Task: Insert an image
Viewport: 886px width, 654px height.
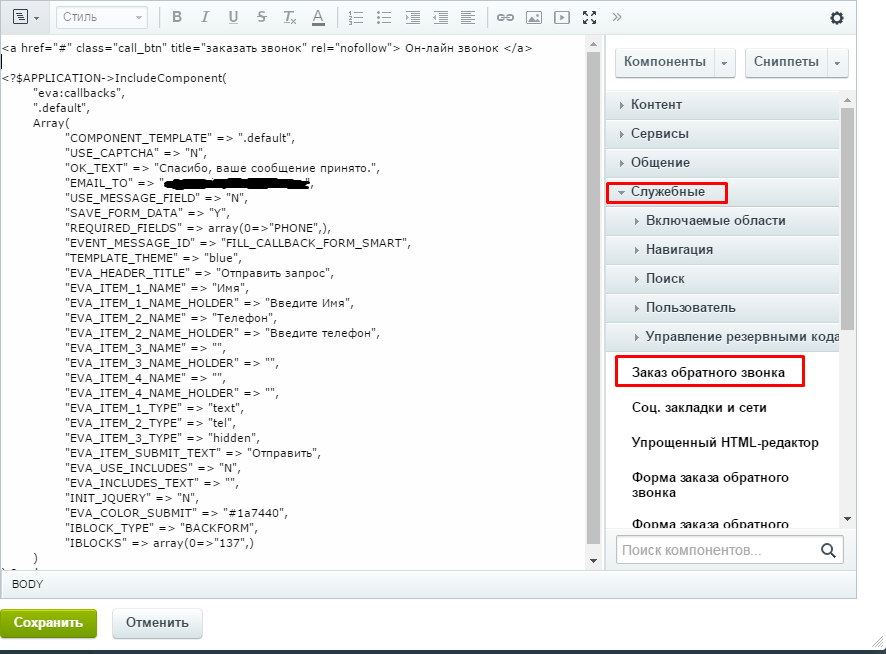Action: [534, 18]
